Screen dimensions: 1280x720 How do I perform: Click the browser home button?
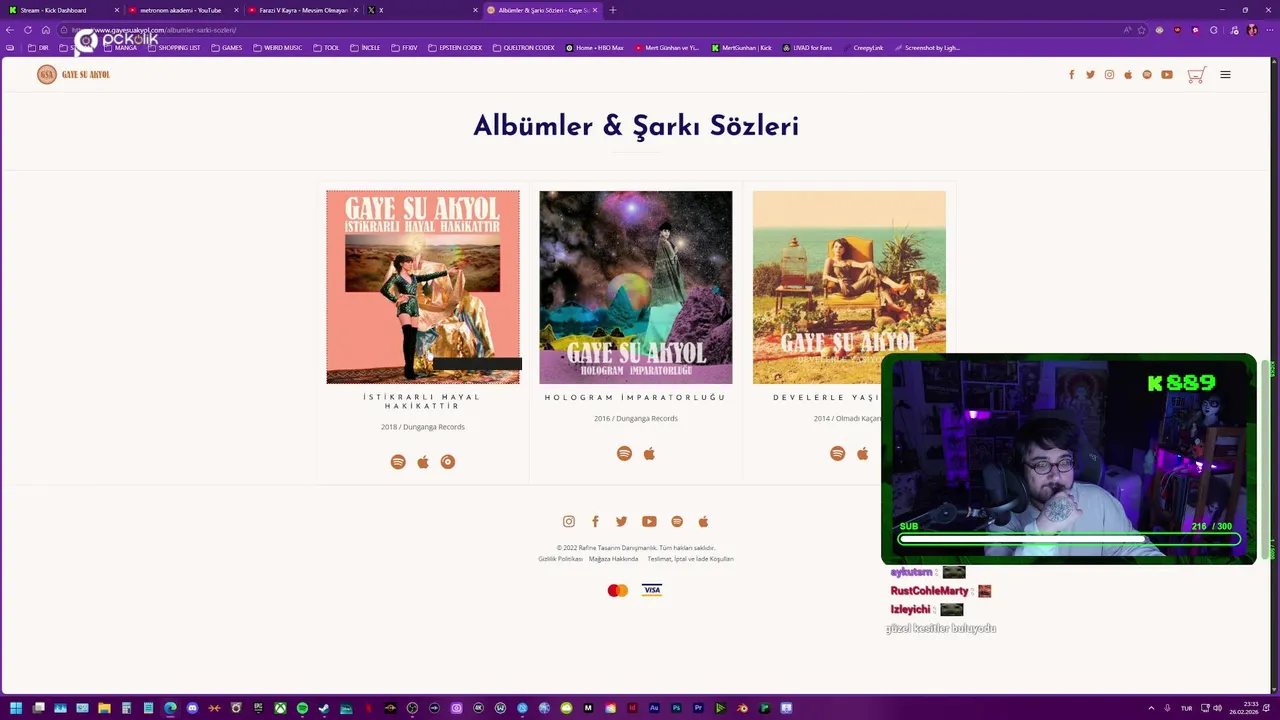(x=45, y=30)
